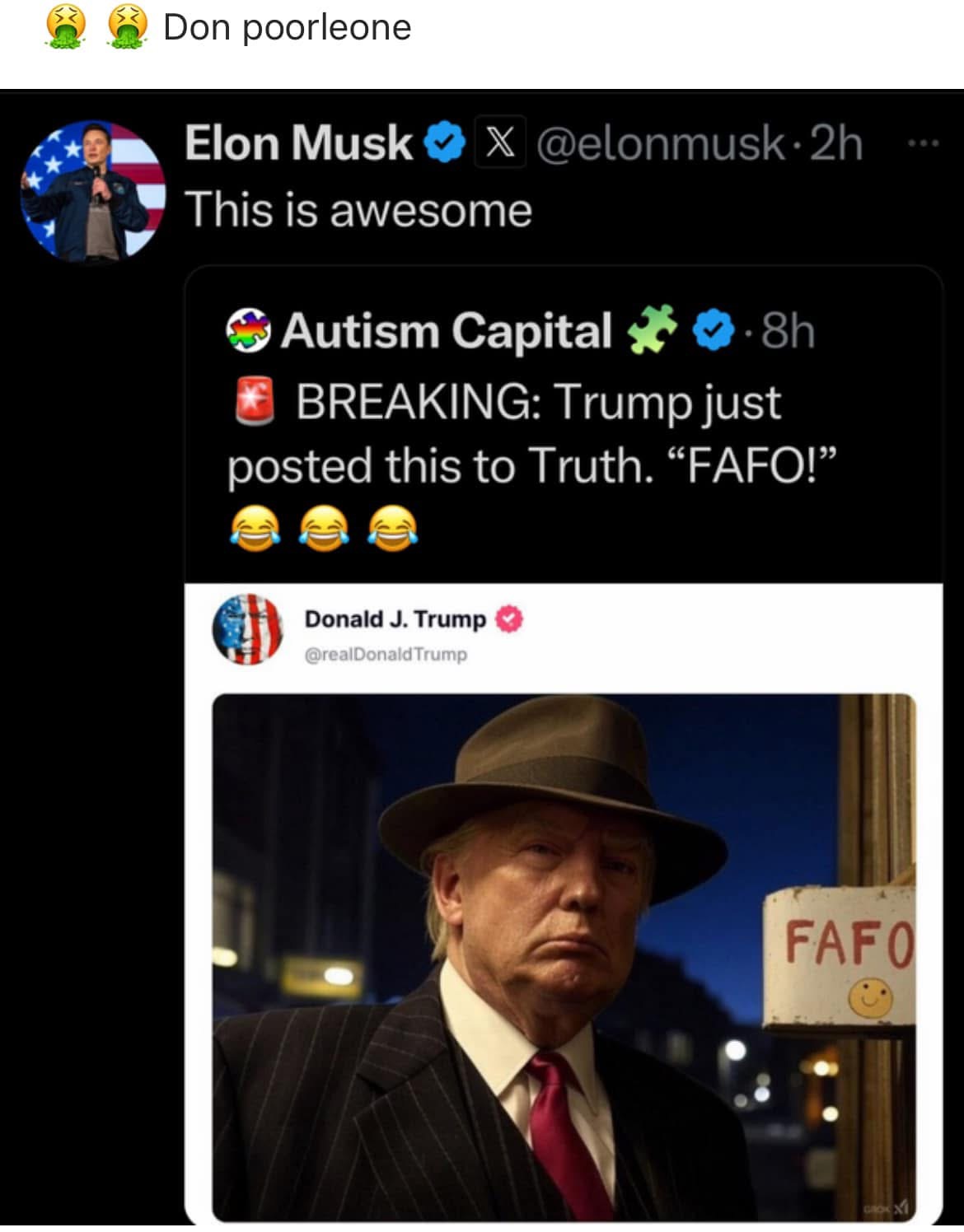Screen dimensions: 964x1232
Task: Click the red siren emoji before BREAKING
Action: click(255, 403)
